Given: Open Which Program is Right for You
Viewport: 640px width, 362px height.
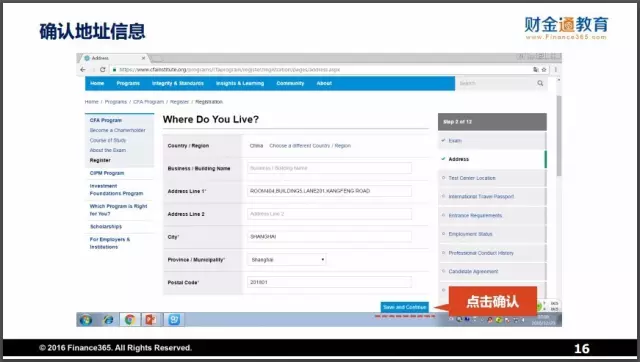Looking at the screenshot, I should tap(118, 210).
